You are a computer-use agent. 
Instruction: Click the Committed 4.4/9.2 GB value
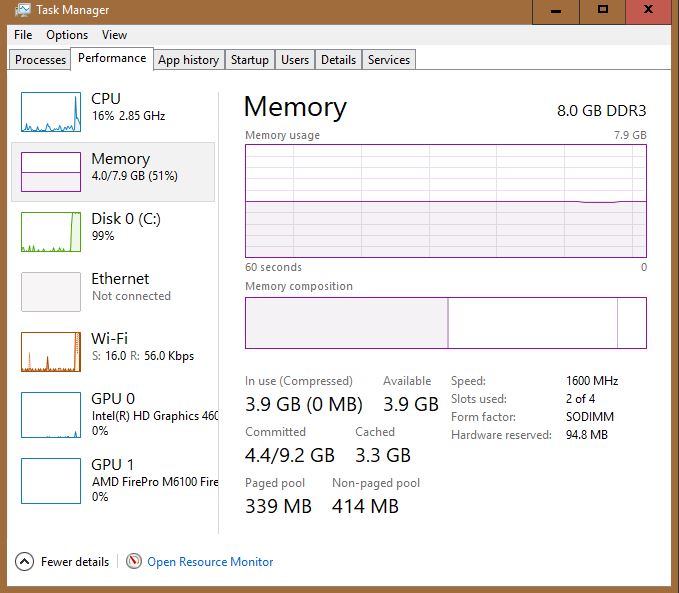click(x=290, y=455)
